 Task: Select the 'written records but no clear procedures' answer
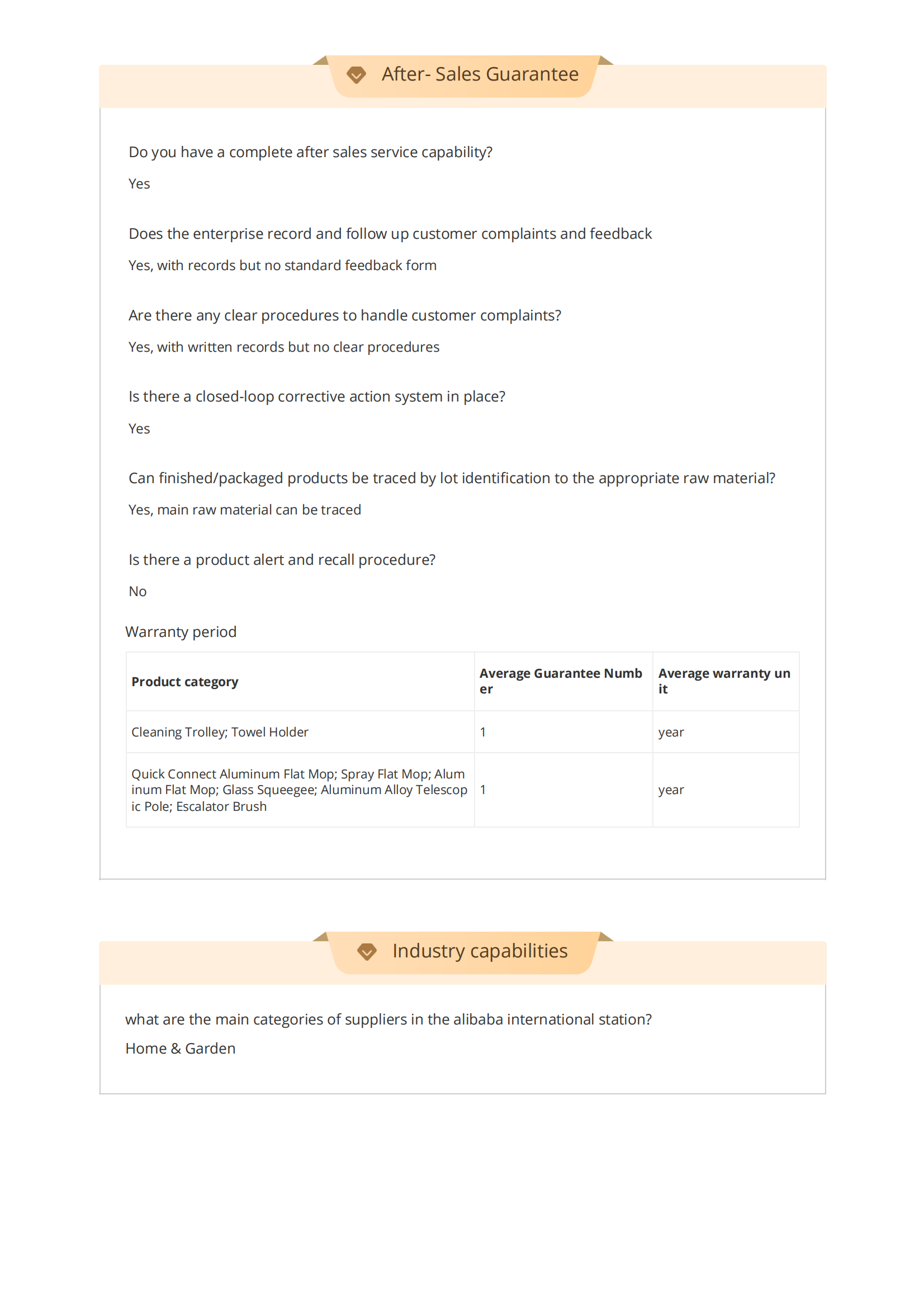point(283,347)
